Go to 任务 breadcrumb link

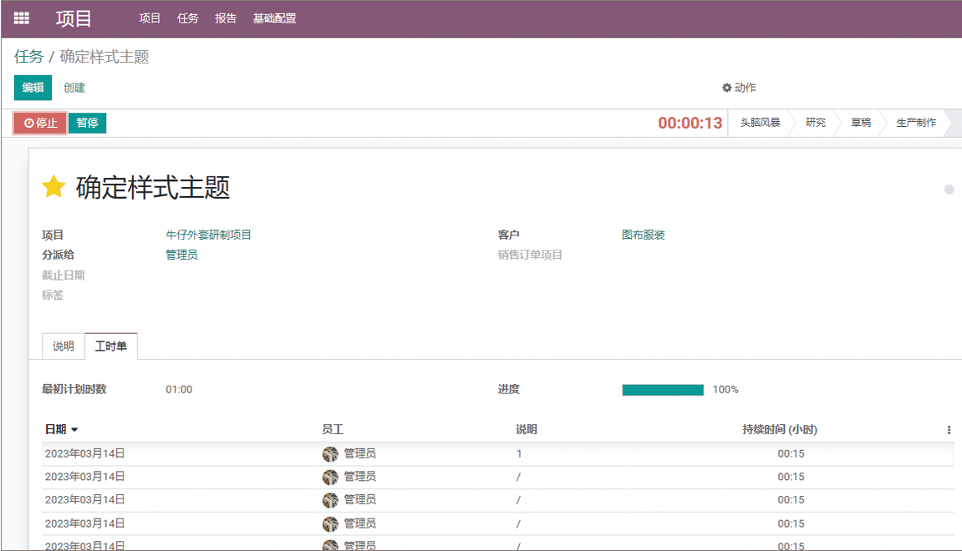click(x=29, y=57)
